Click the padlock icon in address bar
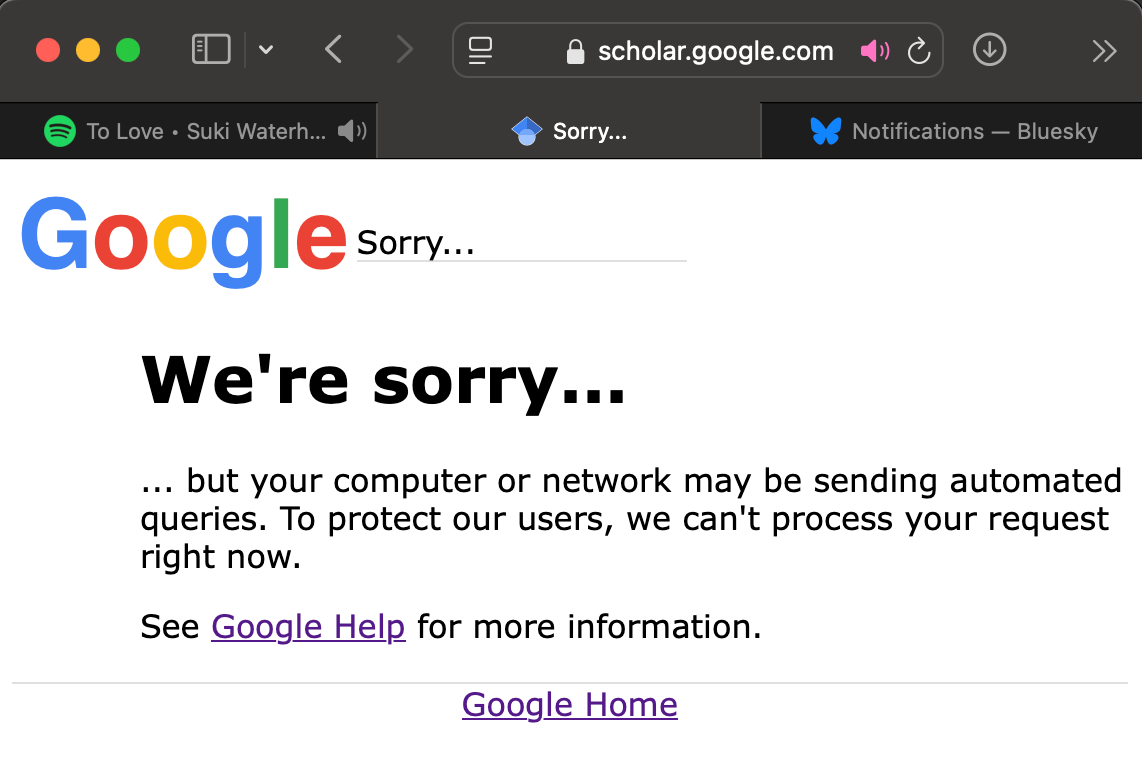 pos(575,51)
